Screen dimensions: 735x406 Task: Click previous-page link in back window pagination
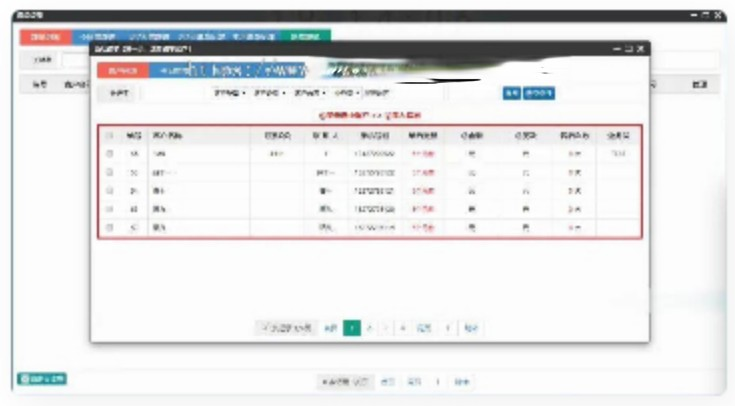click(x=388, y=382)
